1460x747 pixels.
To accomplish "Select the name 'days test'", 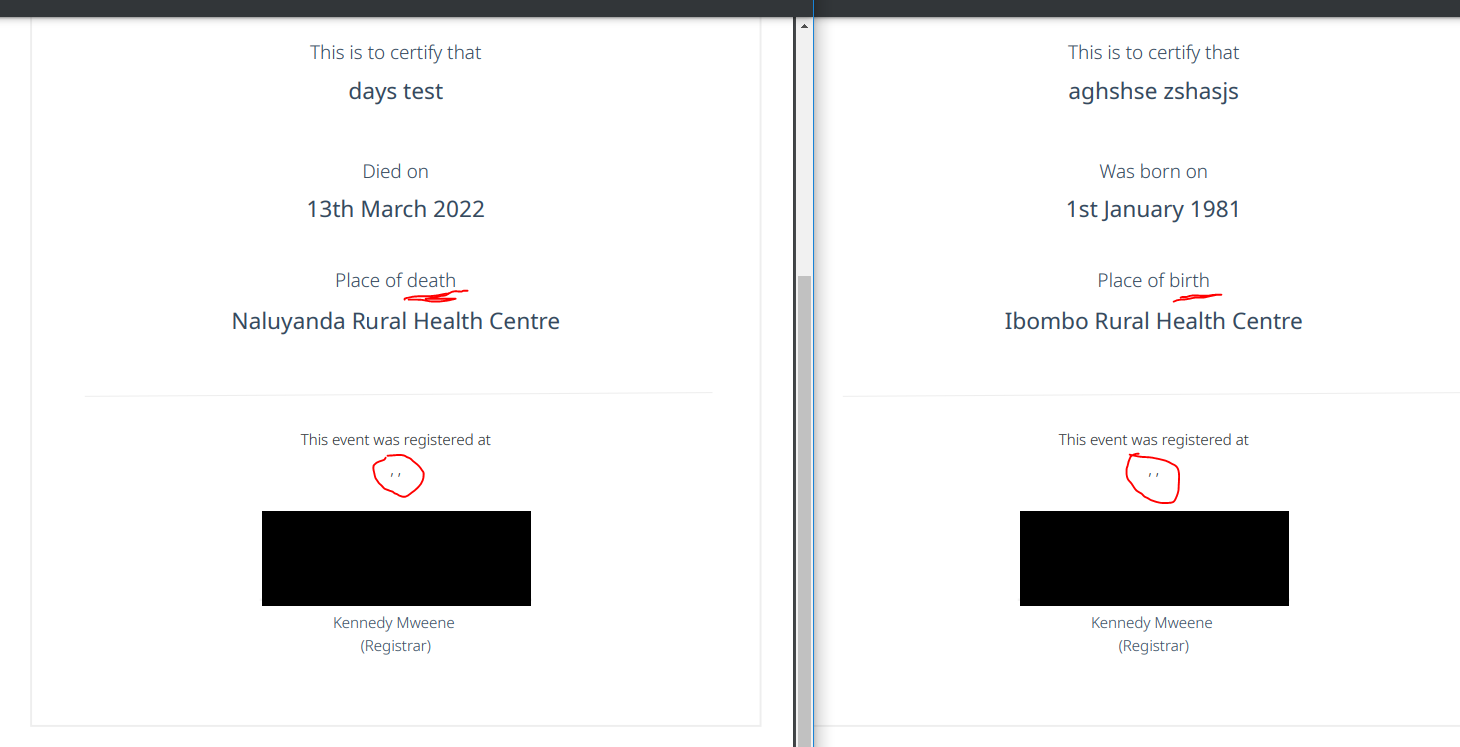I will (396, 91).
